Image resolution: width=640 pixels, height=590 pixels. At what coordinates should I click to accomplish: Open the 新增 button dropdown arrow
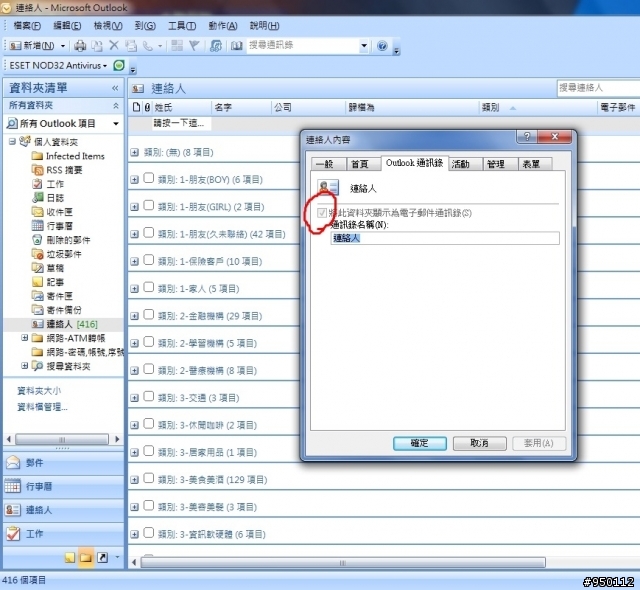63,46
